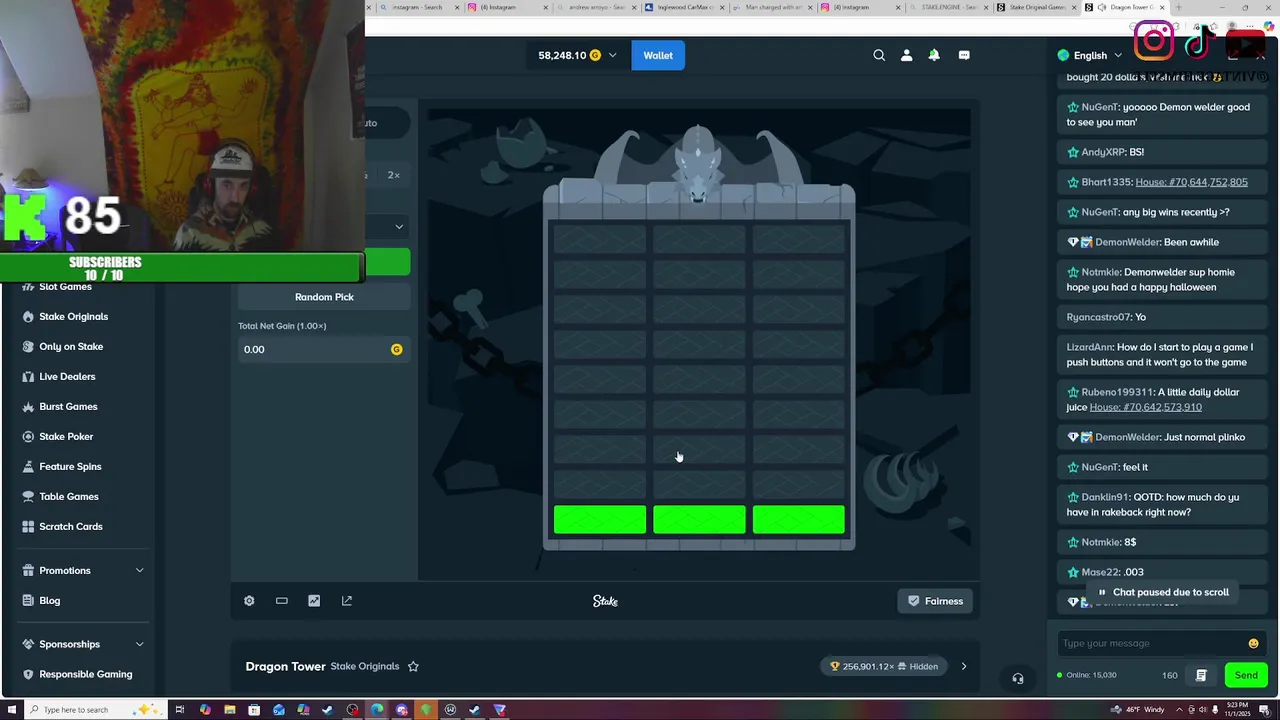This screenshot has width=1280, height=720.
Task: Open Windows Start menu
Action: (x=12, y=710)
